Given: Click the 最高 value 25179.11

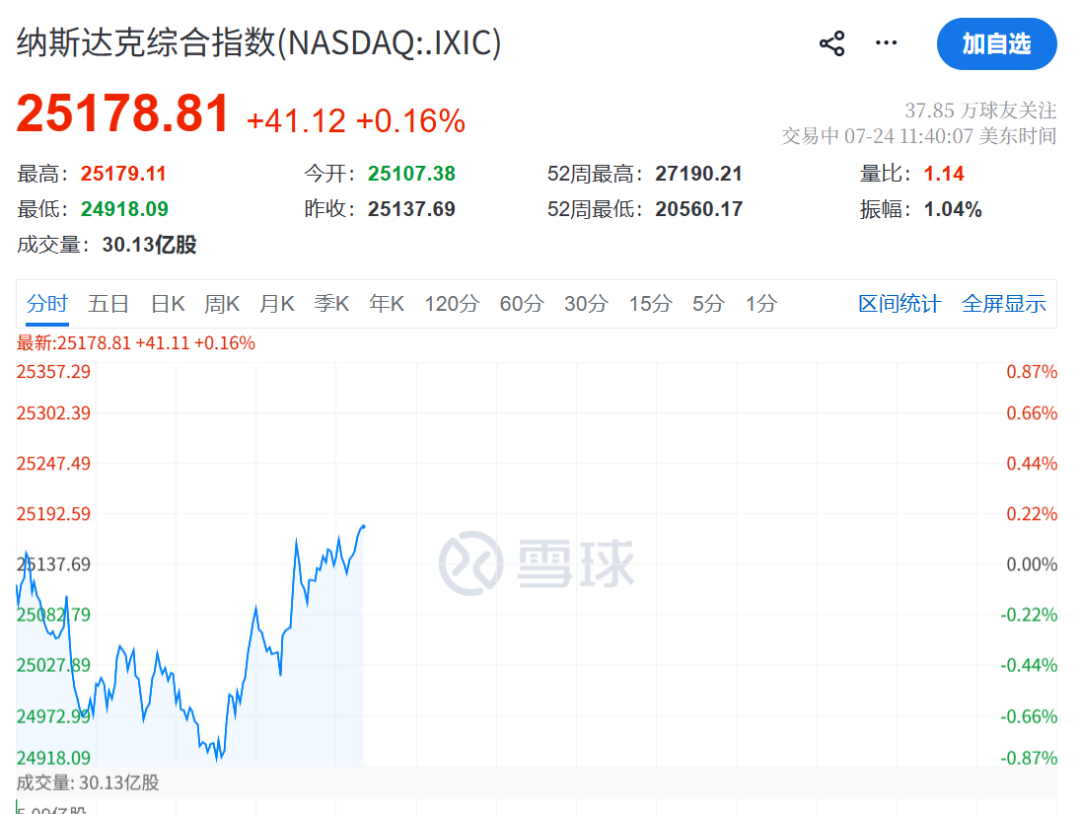Looking at the screenshot, I should 123,174.
